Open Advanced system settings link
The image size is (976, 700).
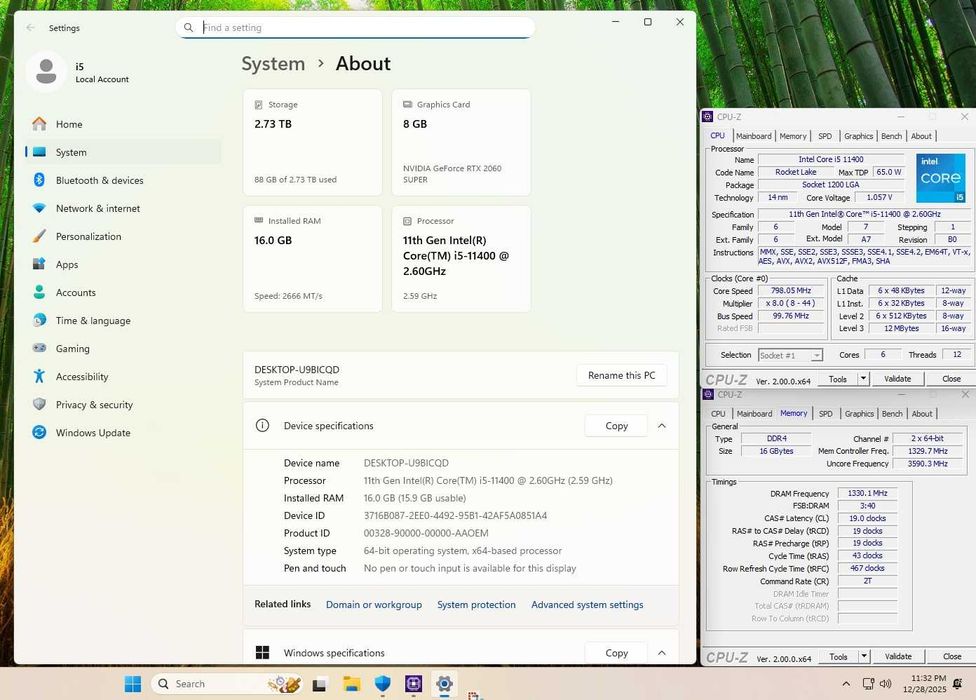coord(587,604)
